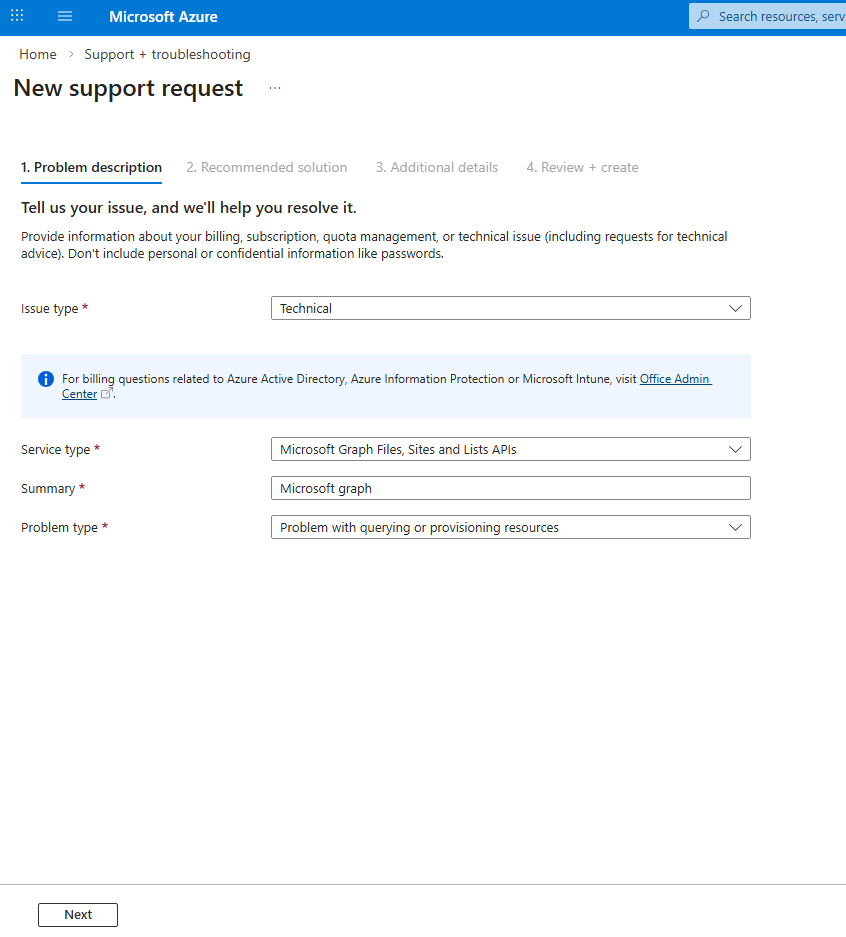Click the Summary label

point(48,489)
